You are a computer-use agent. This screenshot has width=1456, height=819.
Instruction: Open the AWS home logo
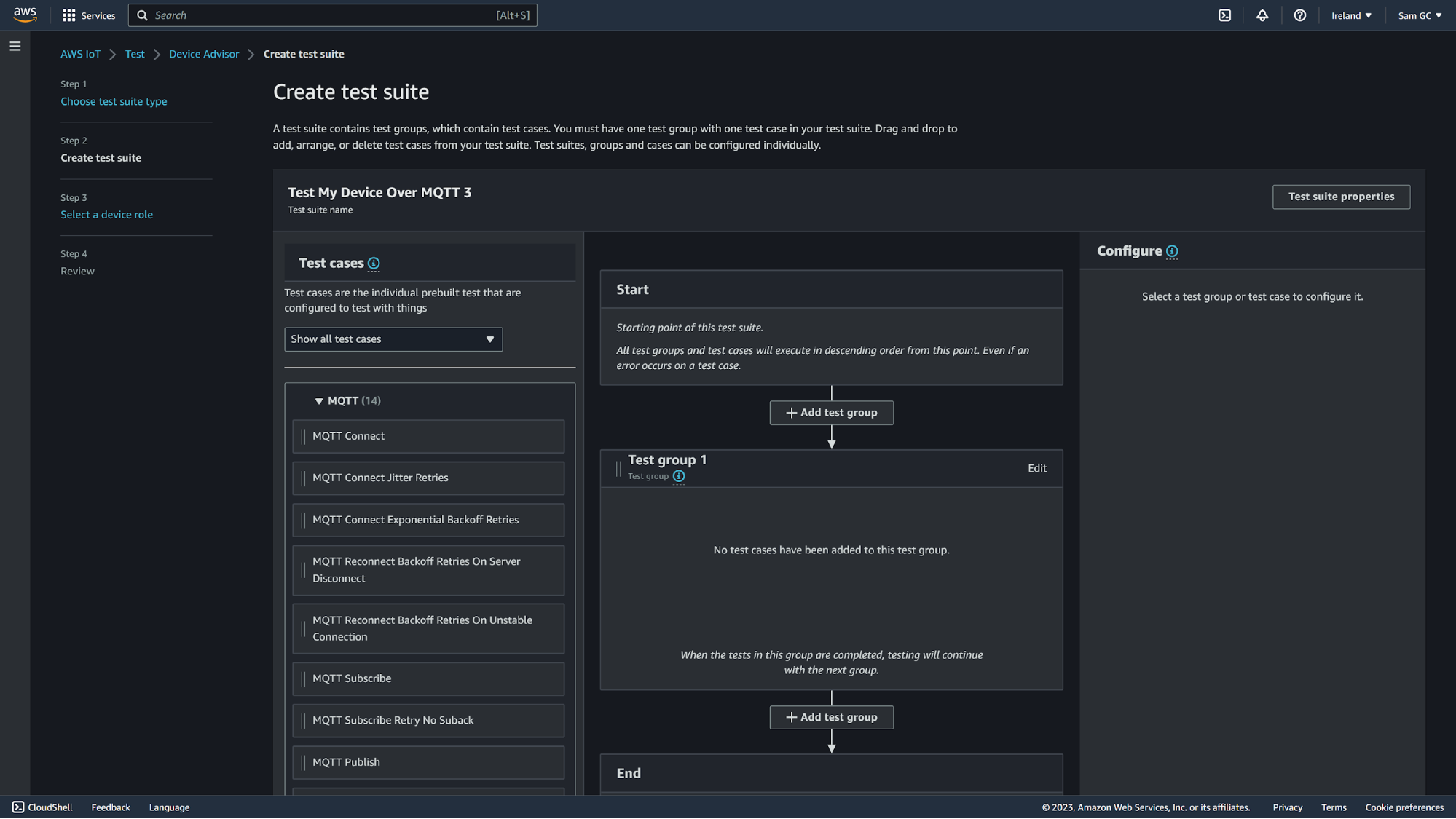[25, 15]
